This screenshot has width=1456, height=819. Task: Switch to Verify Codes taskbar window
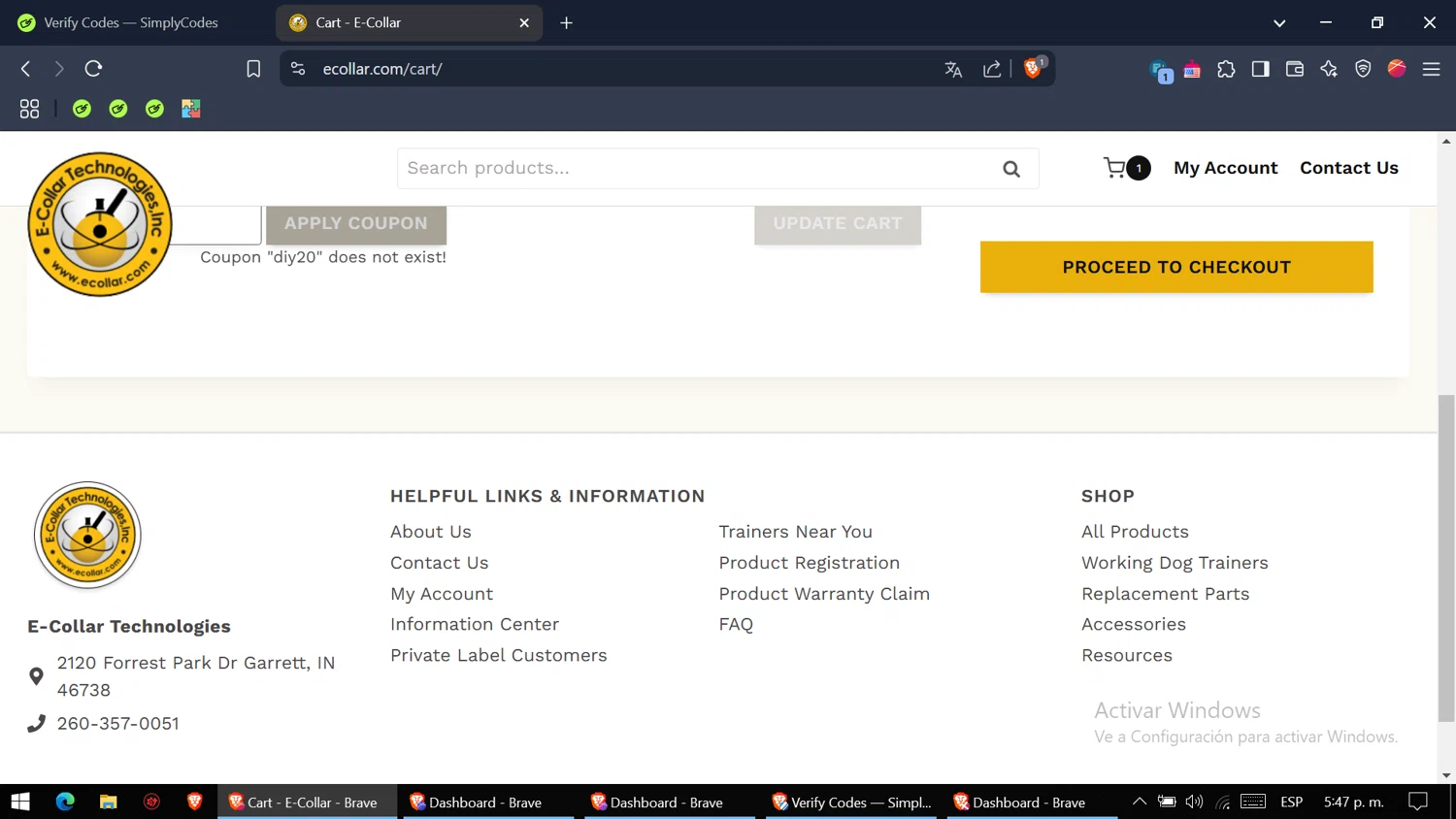click(x=851, y=803)
